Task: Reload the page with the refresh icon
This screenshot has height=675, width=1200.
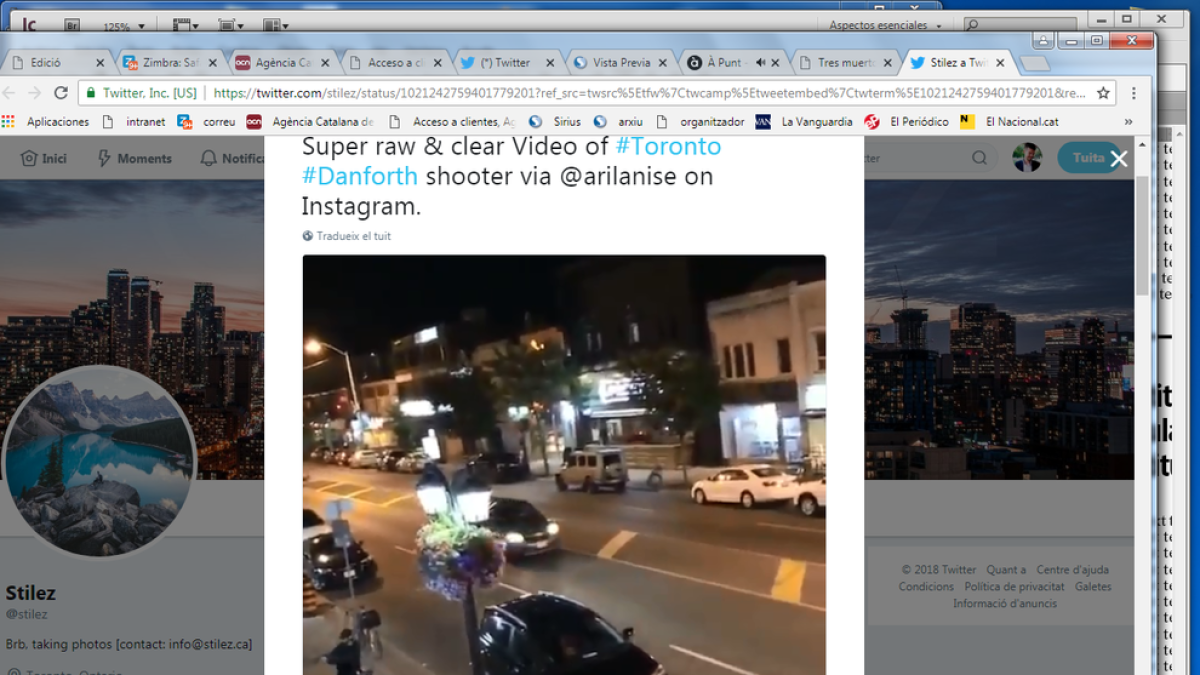Action: click(61, 93)
